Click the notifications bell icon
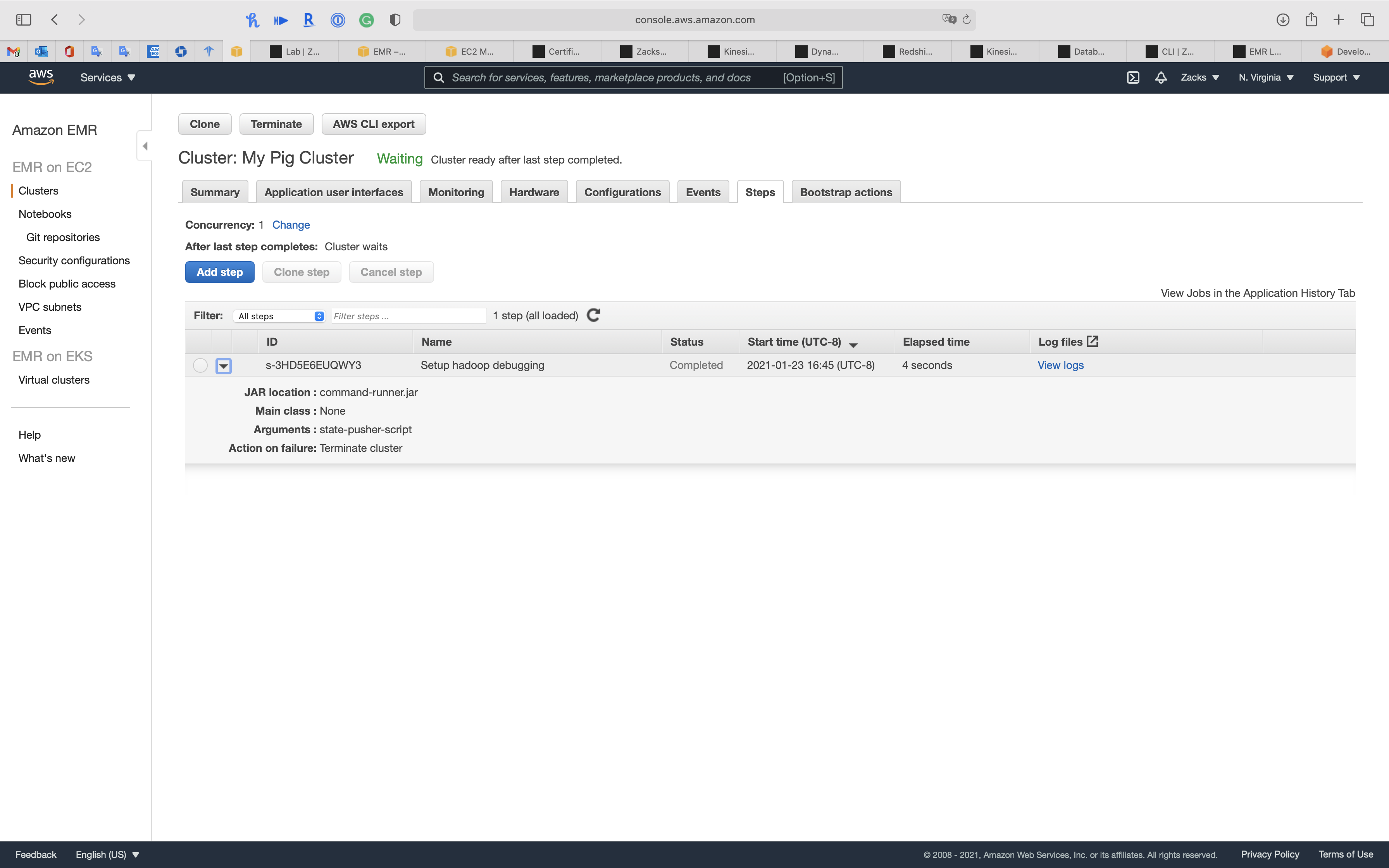Image resolution: width=1389 pixels, height=868 pixels. (x=1161, y=77)
